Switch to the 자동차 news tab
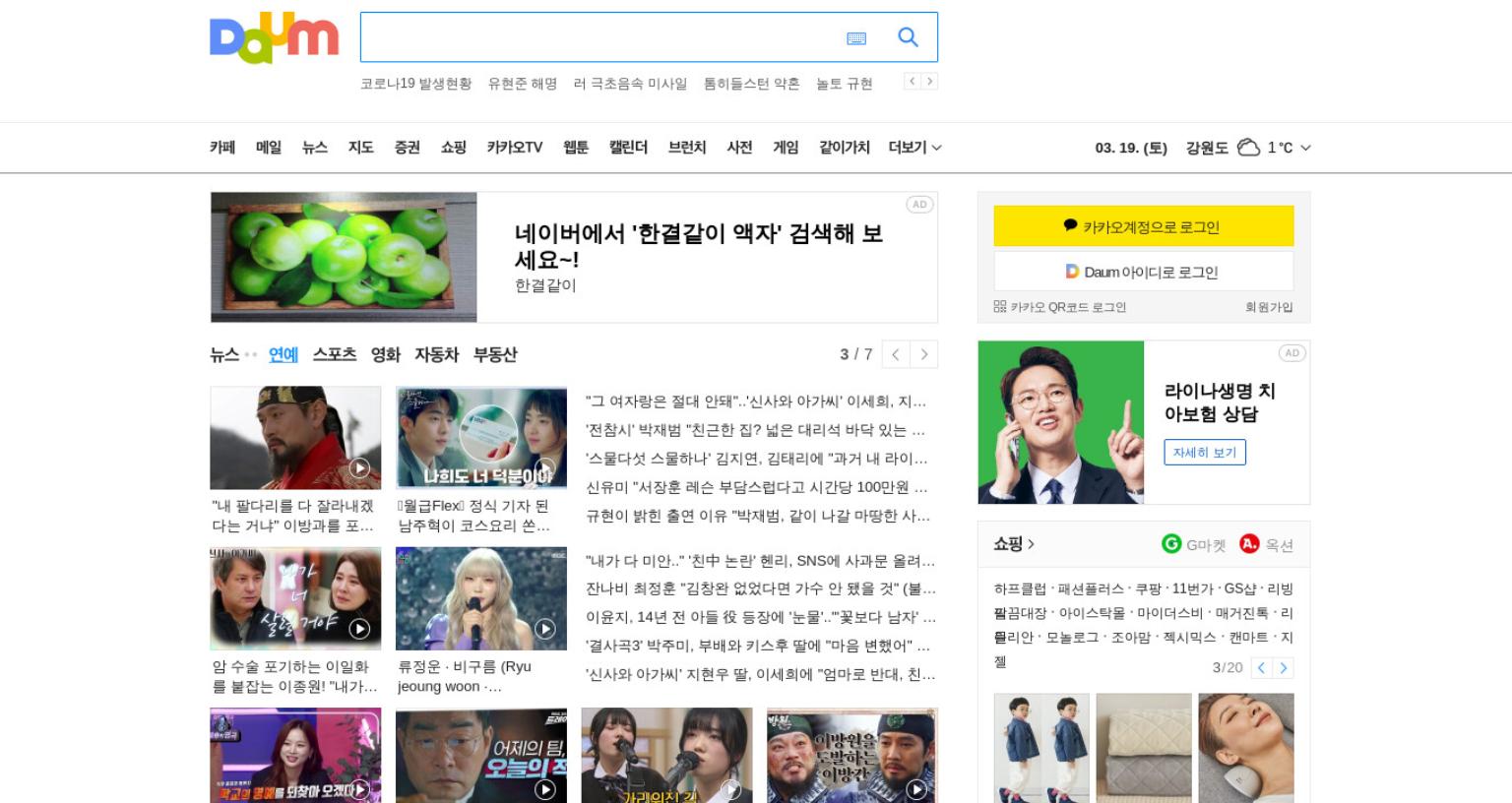This screenshot has width=1512, height=803. coord(437,354)
